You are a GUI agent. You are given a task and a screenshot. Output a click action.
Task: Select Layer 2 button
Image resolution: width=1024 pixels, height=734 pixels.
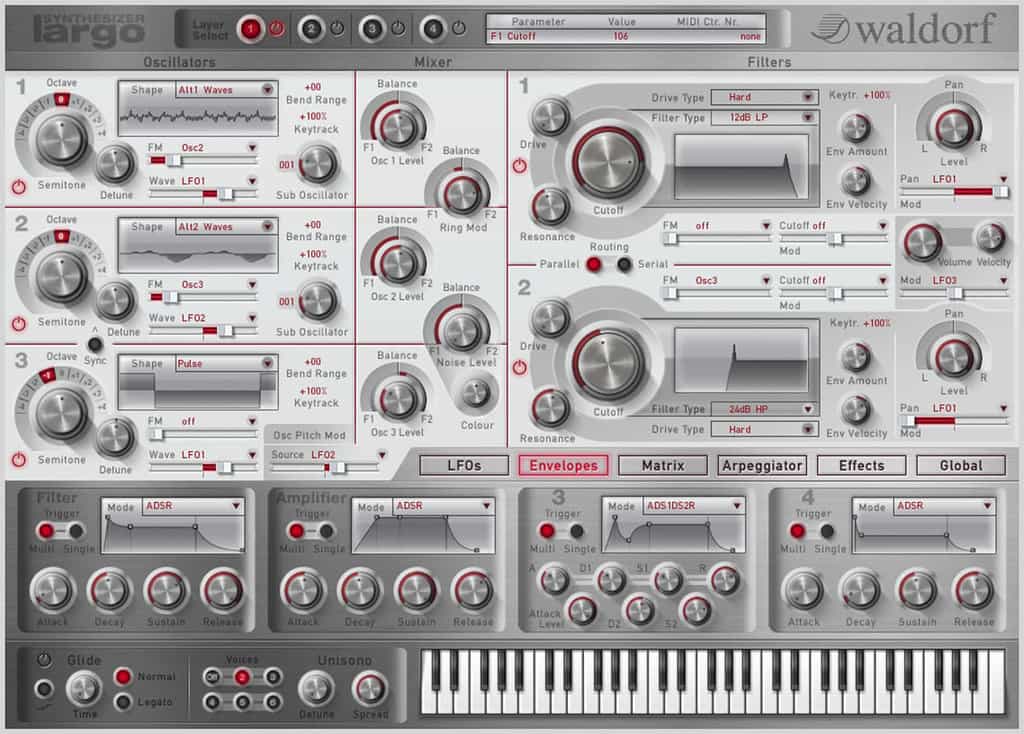(312, 29)
